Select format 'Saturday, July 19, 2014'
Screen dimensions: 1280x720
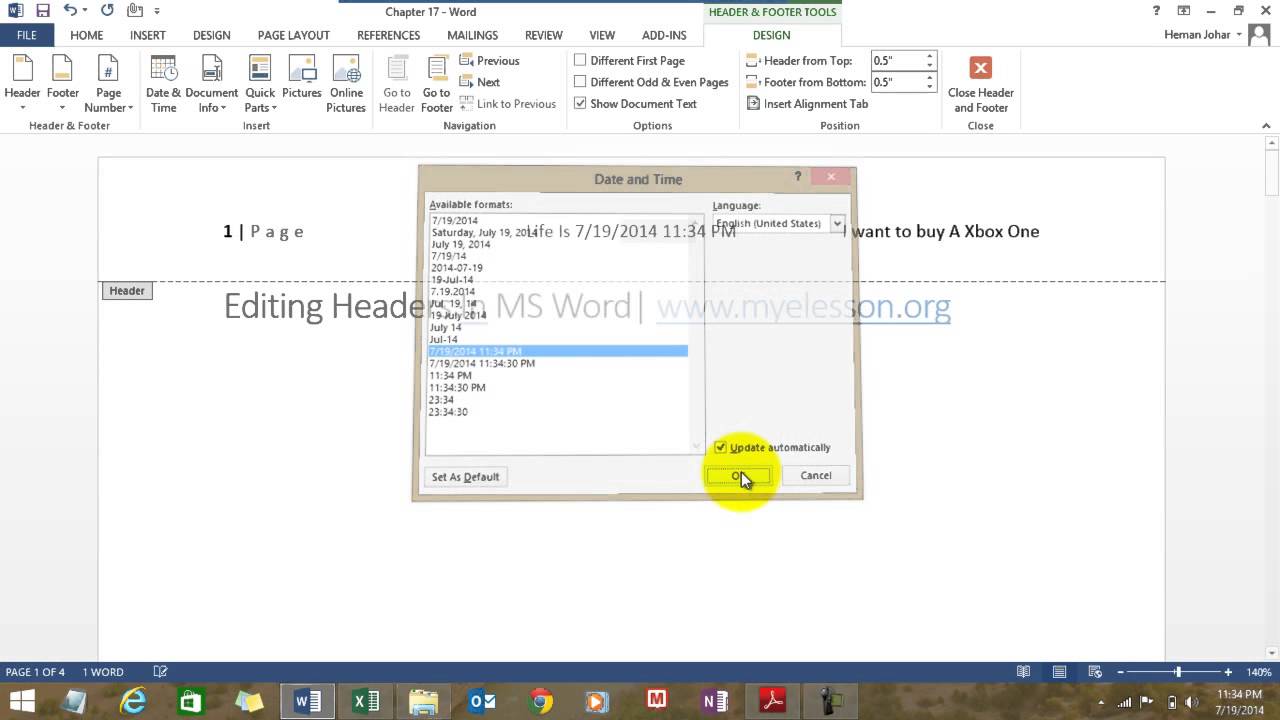485,232
